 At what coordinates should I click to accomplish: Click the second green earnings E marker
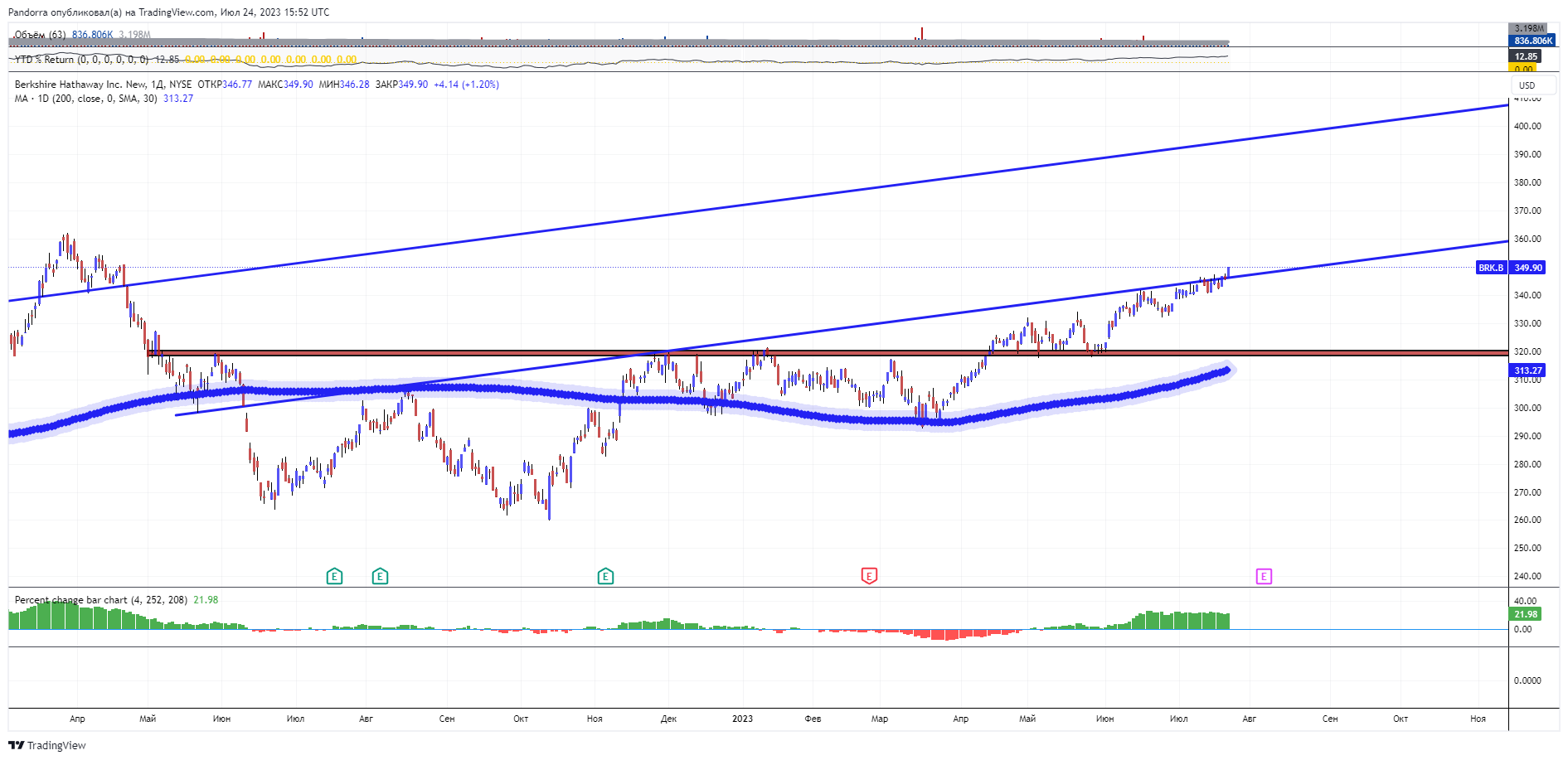[x=380, y=576]
